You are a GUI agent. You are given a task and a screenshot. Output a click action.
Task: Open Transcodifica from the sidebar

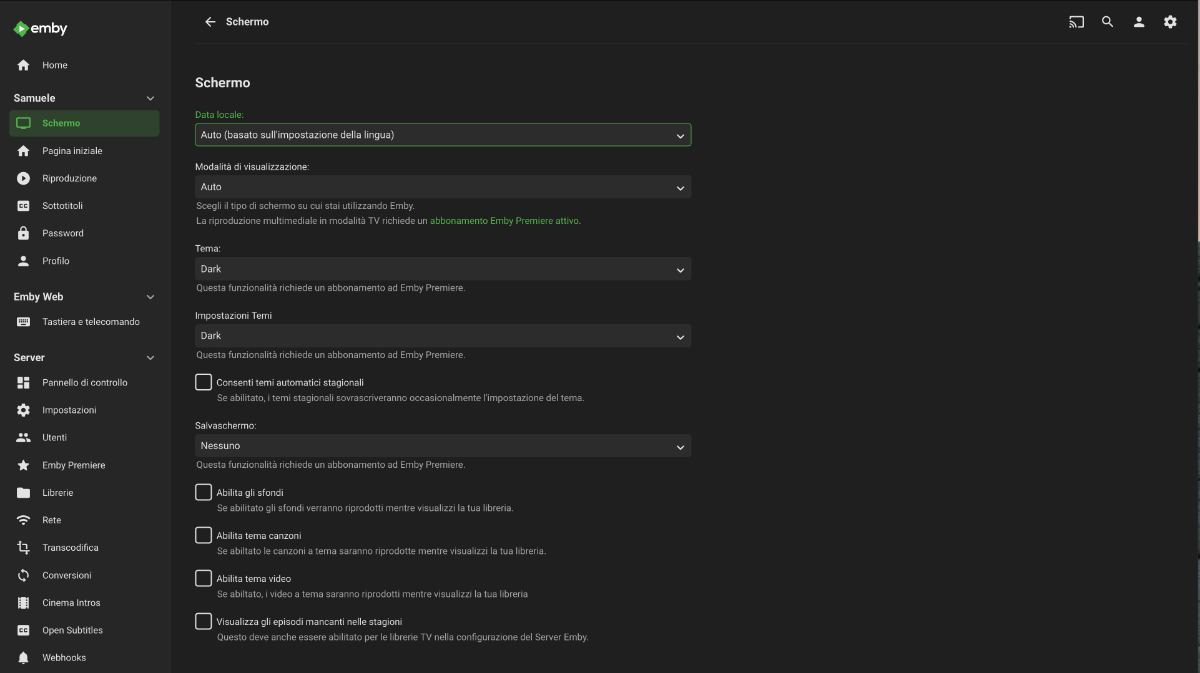69,548
